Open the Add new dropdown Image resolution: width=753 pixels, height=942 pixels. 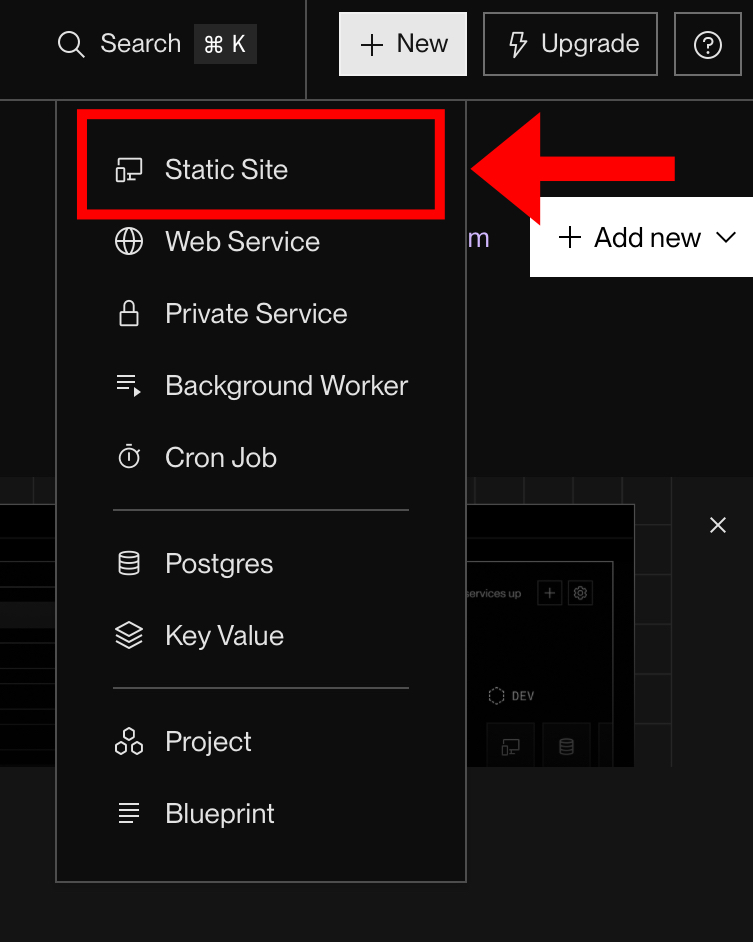pos(641,237)
